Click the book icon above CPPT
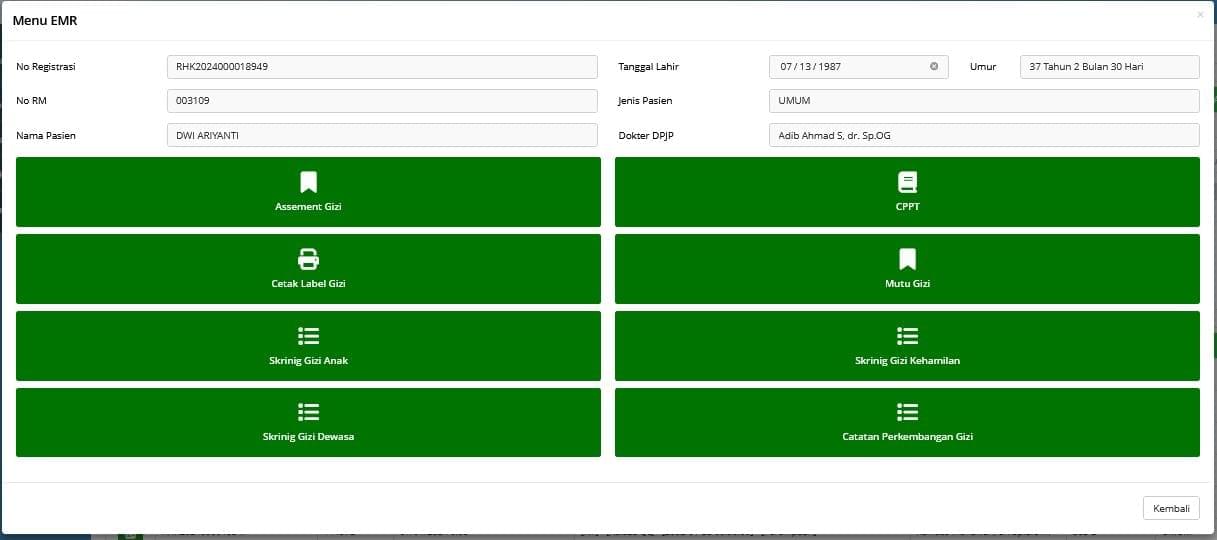The height and width of the screenshot is (540, 1217). click(x=907, y=182)
